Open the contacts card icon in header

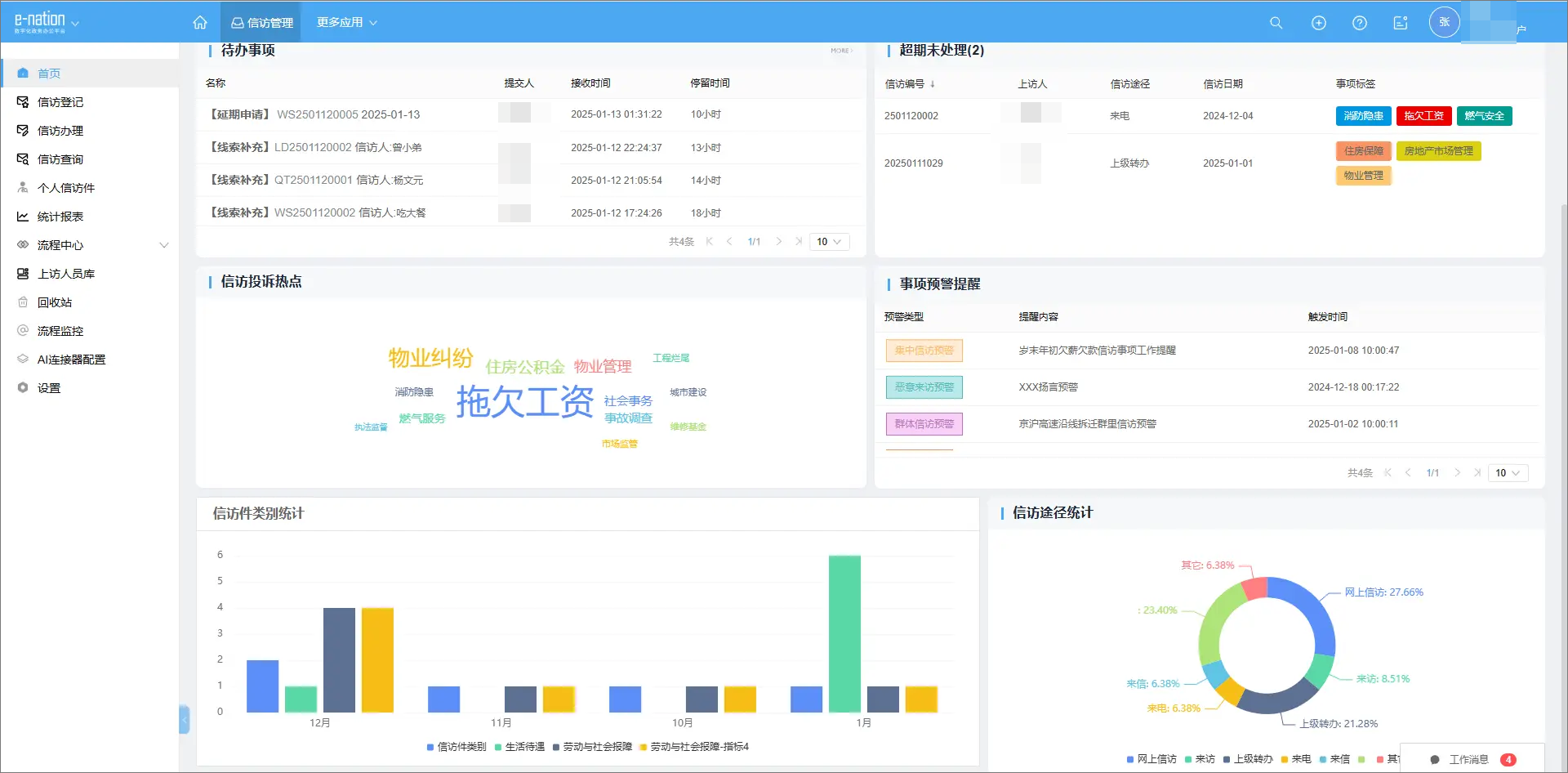point(1400,23)
